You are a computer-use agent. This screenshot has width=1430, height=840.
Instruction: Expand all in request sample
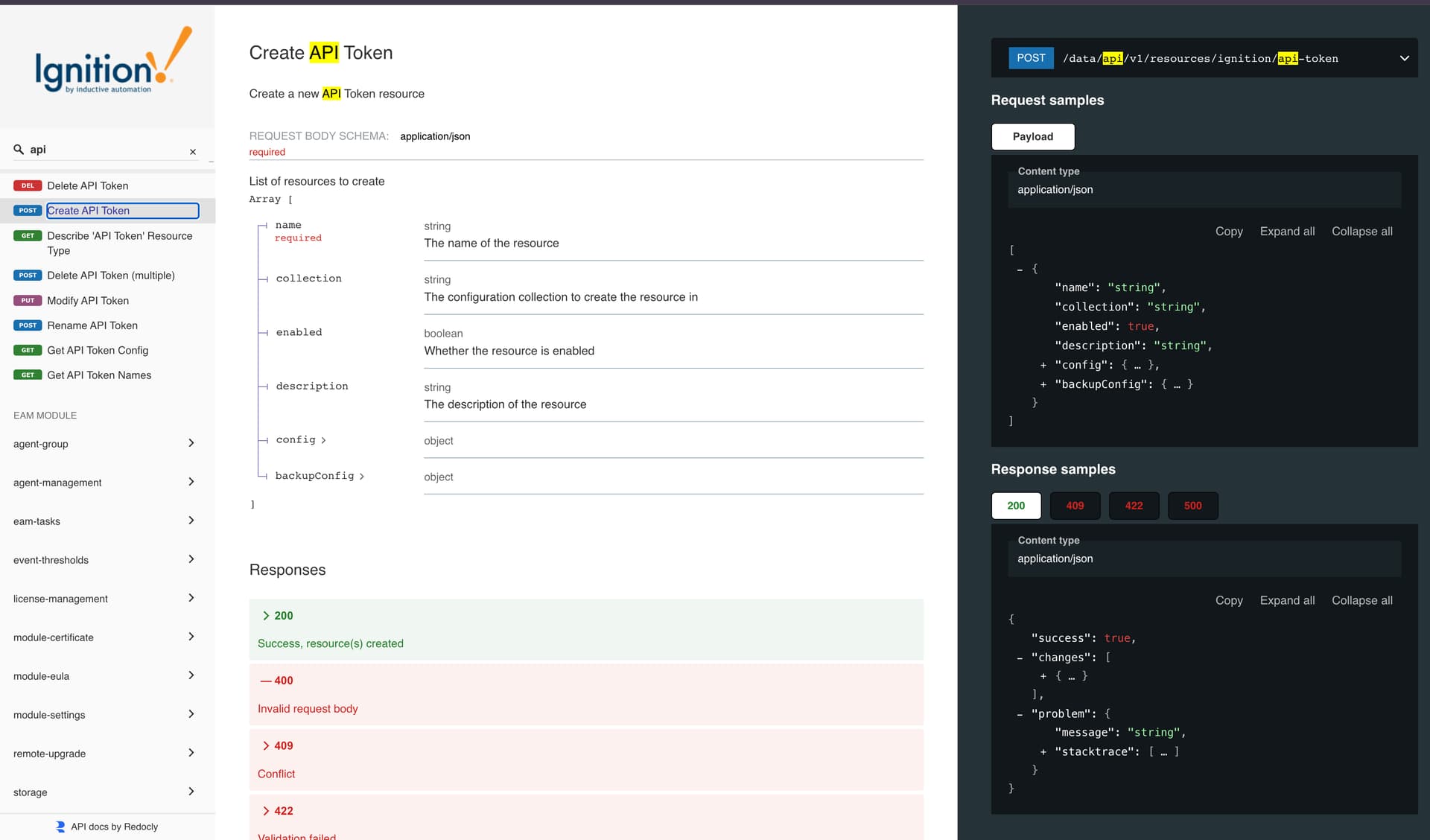coord(1287,232)
